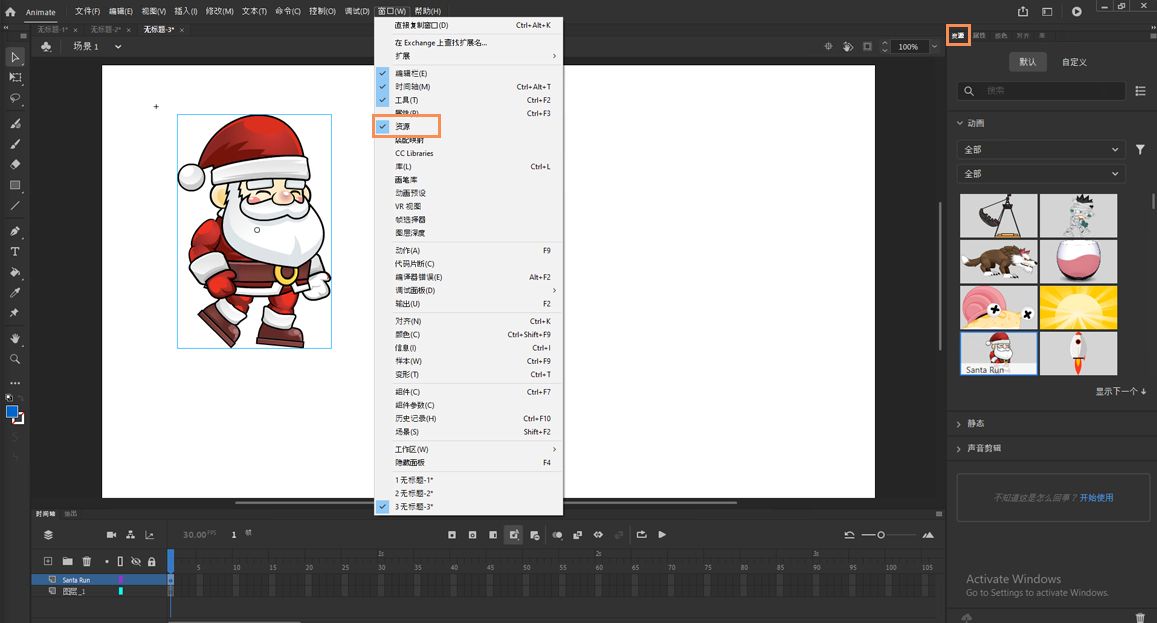Click the New Folder icon in timeline
Screen dimensions: 1157x623
coord(67,561)
